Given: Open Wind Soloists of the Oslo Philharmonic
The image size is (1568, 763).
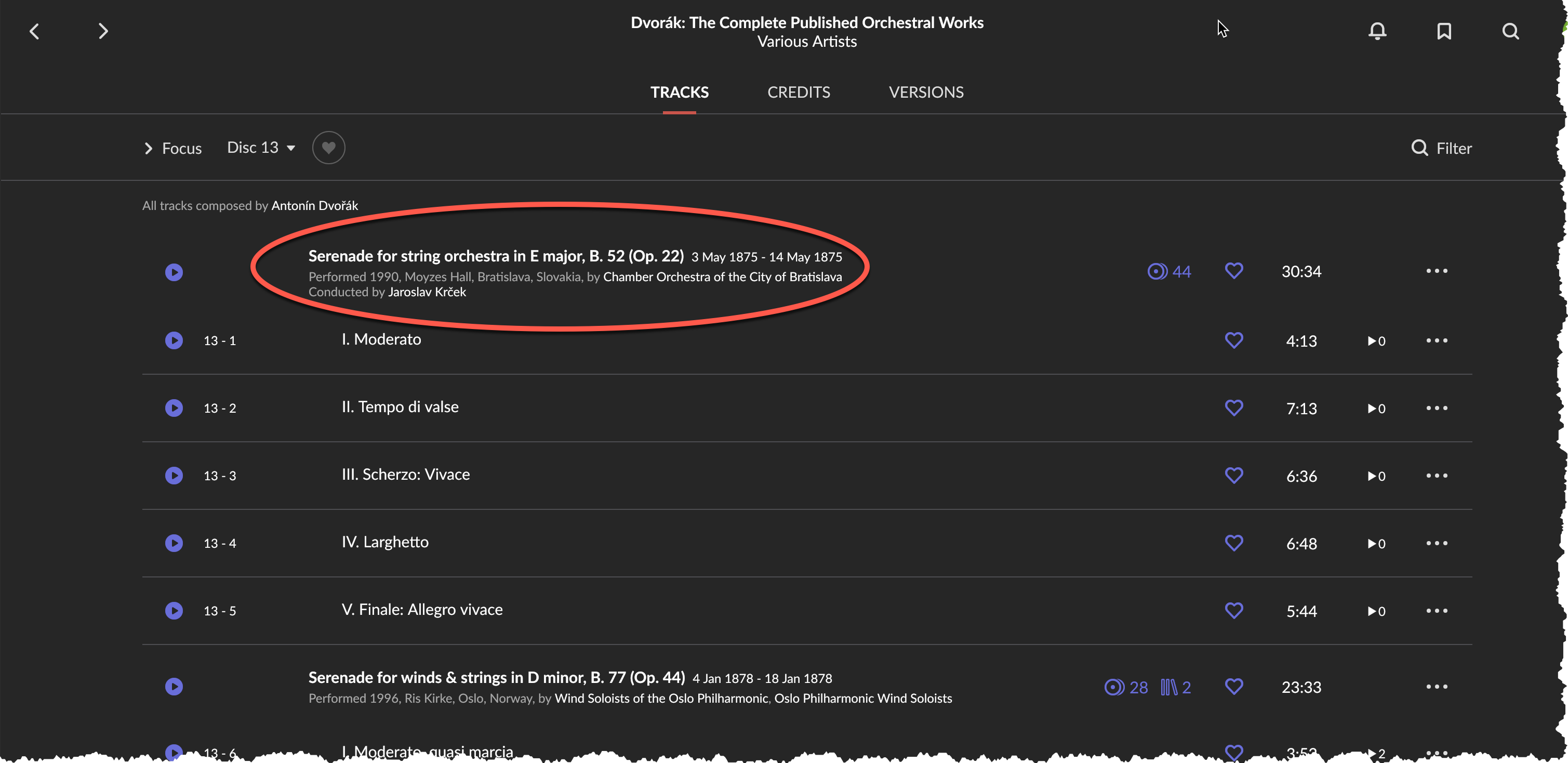Looking at the screenshot, I should click(x=661, y=698).
